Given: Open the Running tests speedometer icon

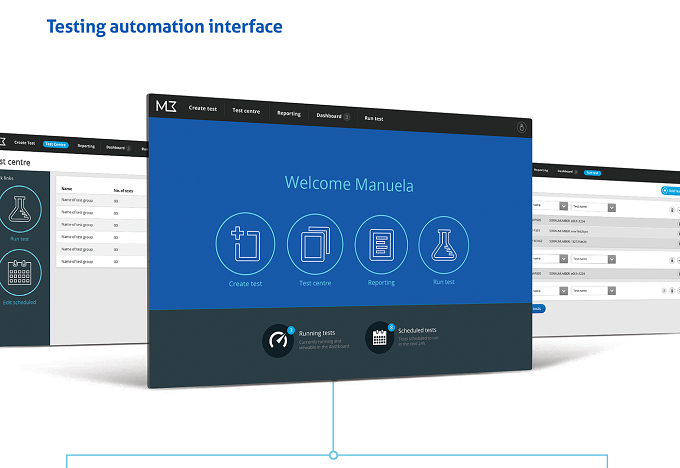Looking at the screenshot, I should point(278,340).
